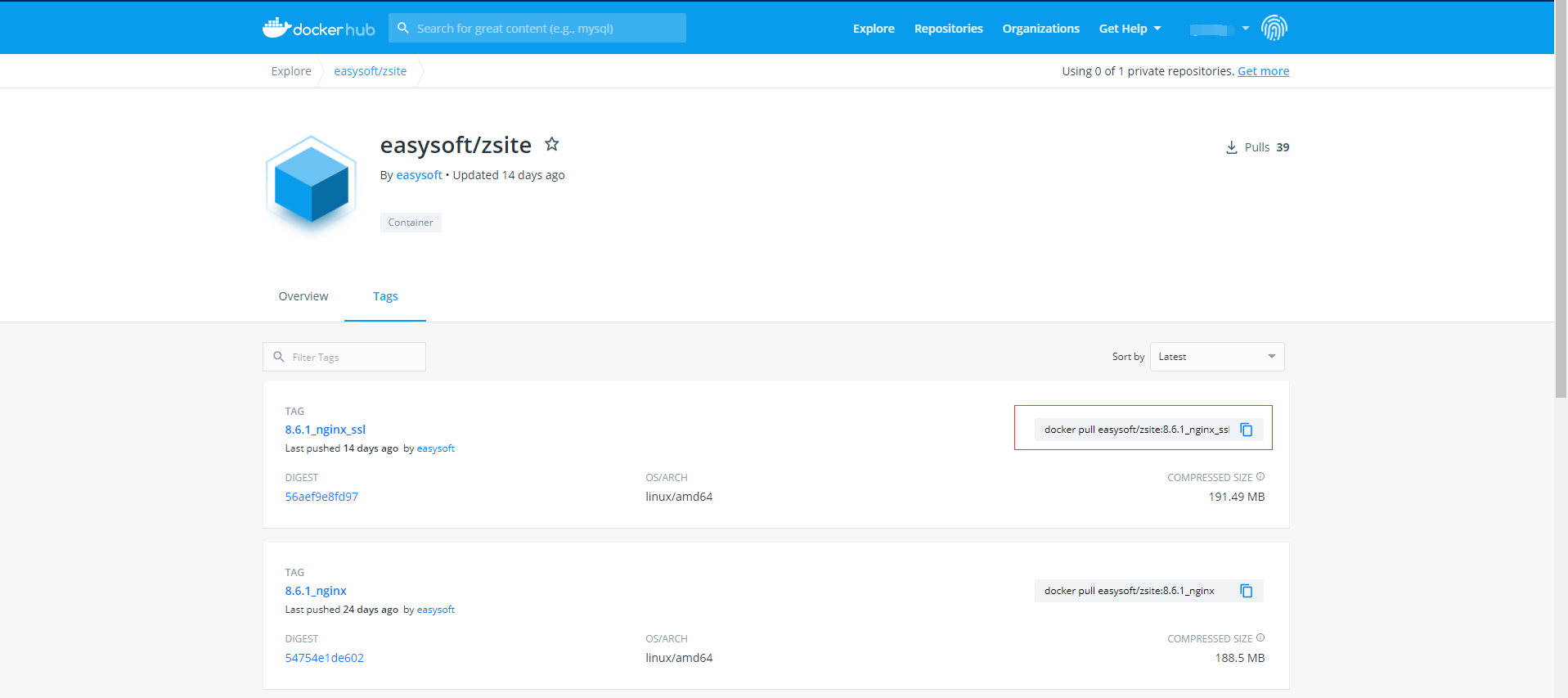Click linux/amd64 for the 8.6.1_nginx tag
Screen dimensions: 1568x698
[x=679, y=658]
